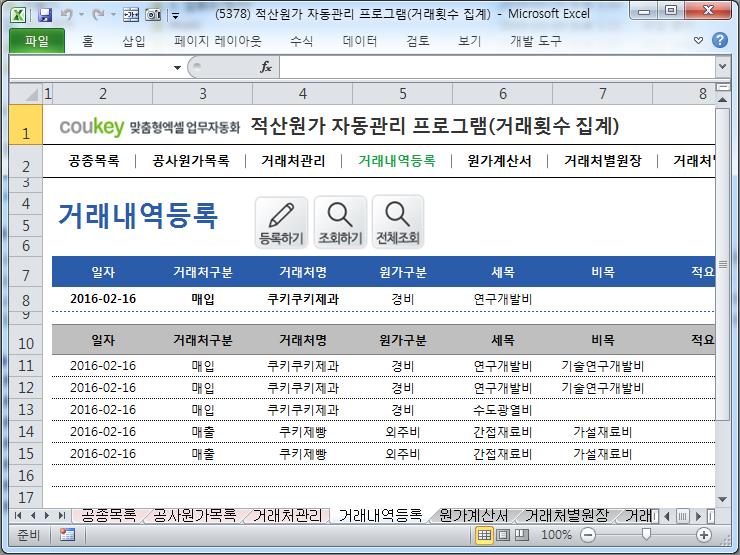This screenshot has width=740, height=555.
Task: Open the 검토 ribbon tab
Action: click(418, 41)
